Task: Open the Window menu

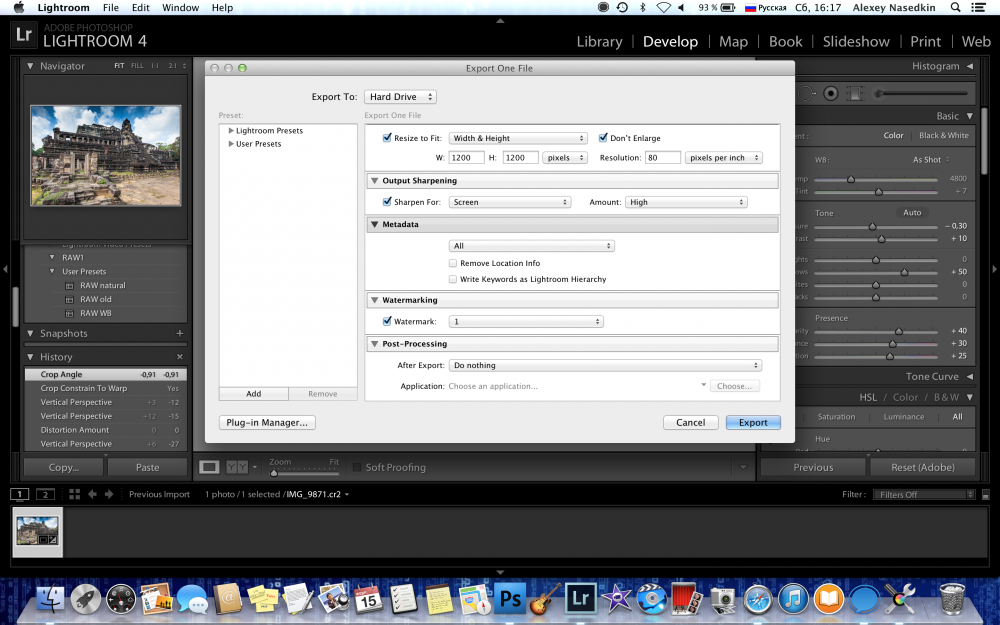Action: 180,8
